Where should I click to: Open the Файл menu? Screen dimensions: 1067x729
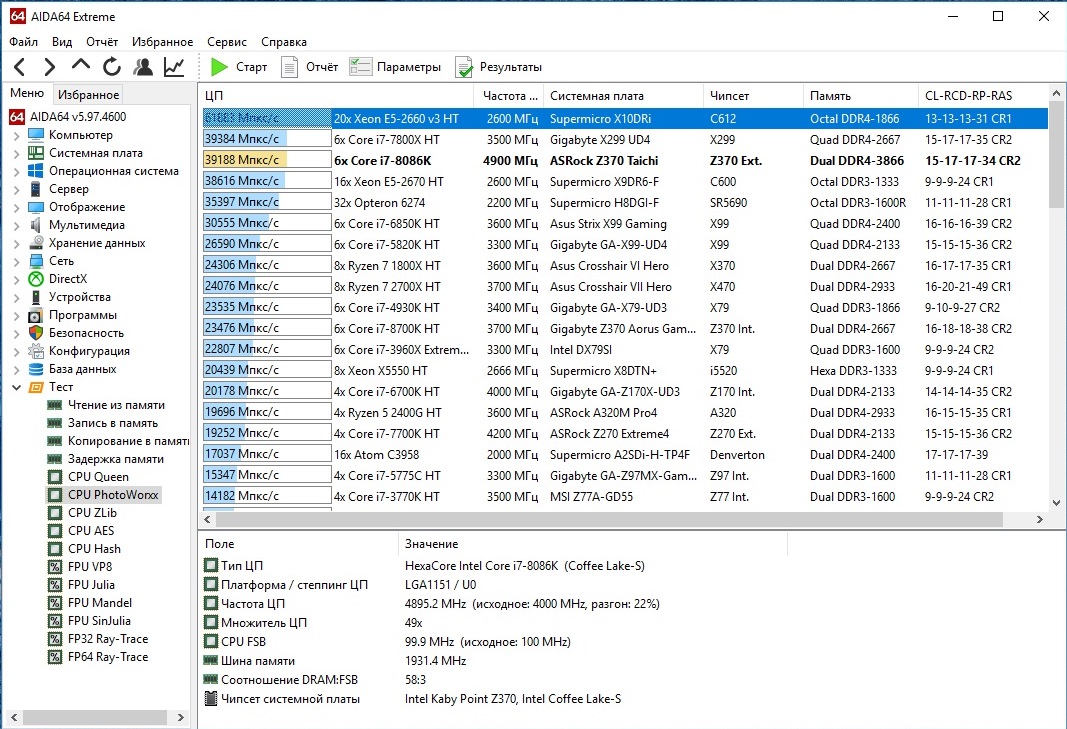[x=24, y=42]
